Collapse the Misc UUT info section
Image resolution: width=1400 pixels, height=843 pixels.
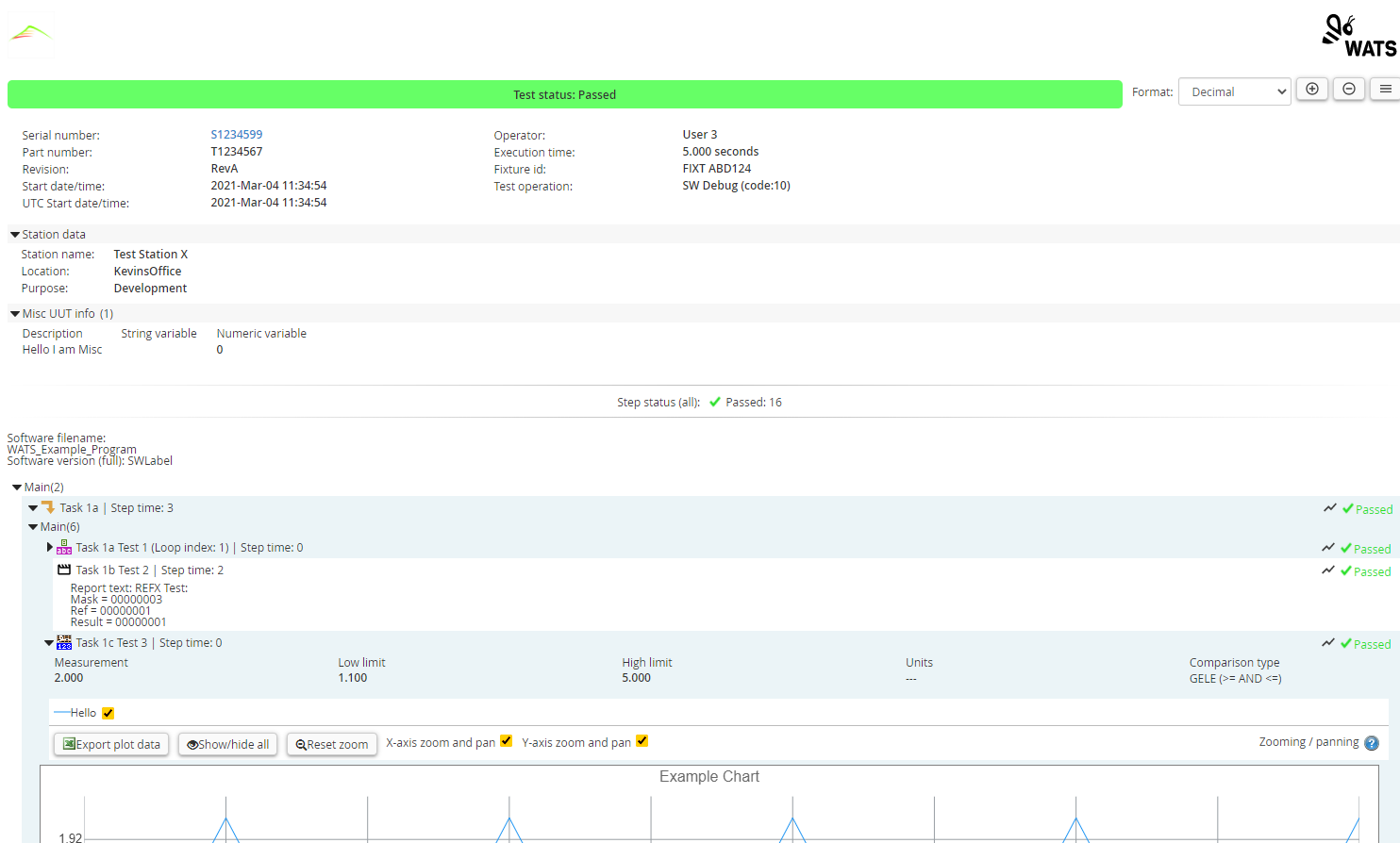pyautogui.click(x=14, y=313)
